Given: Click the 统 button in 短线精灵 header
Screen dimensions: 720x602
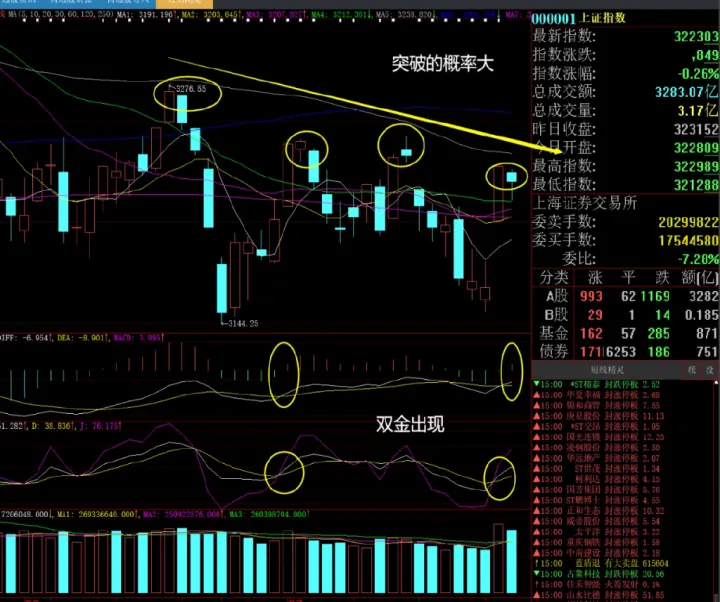Looking at the screenshot, I should click(691, 369).
